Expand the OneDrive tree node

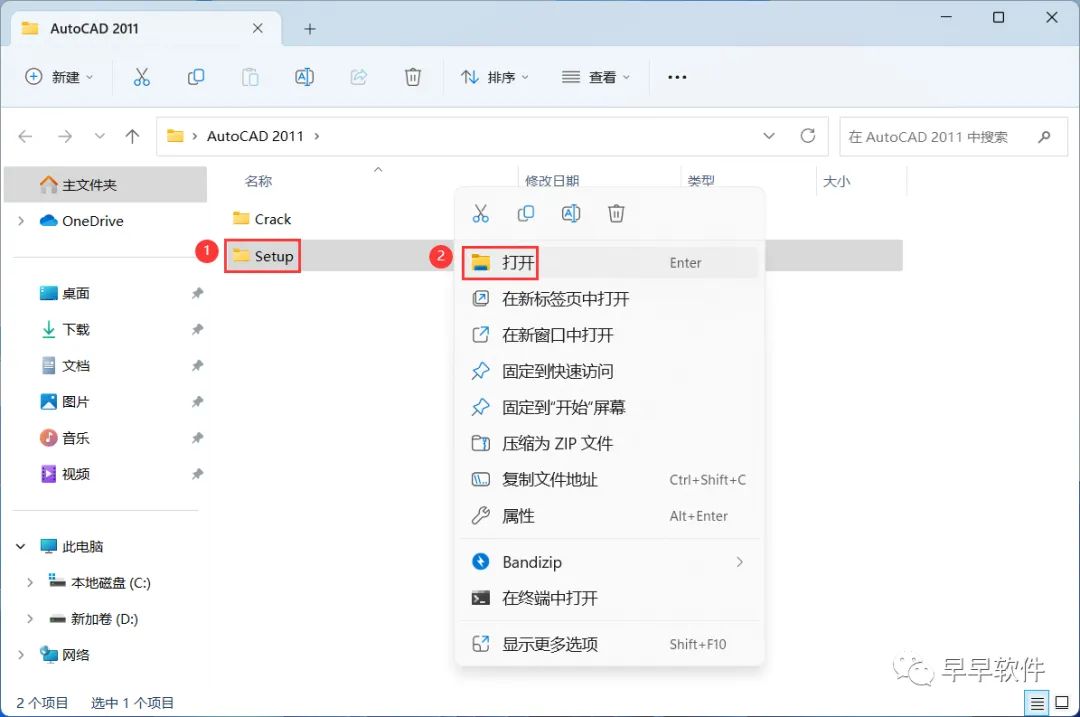(x=21, y=221)
